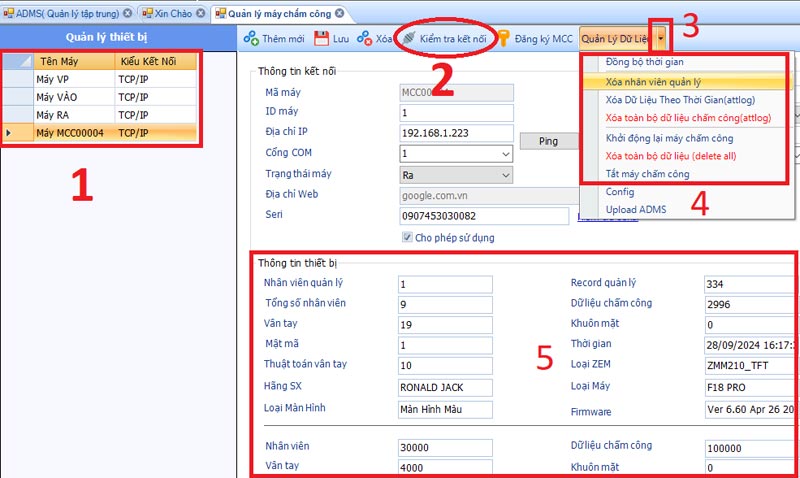Close the Quản lý máy chấm công tab
The height and width of the screenshot is (478, 800).
(339, 13)
